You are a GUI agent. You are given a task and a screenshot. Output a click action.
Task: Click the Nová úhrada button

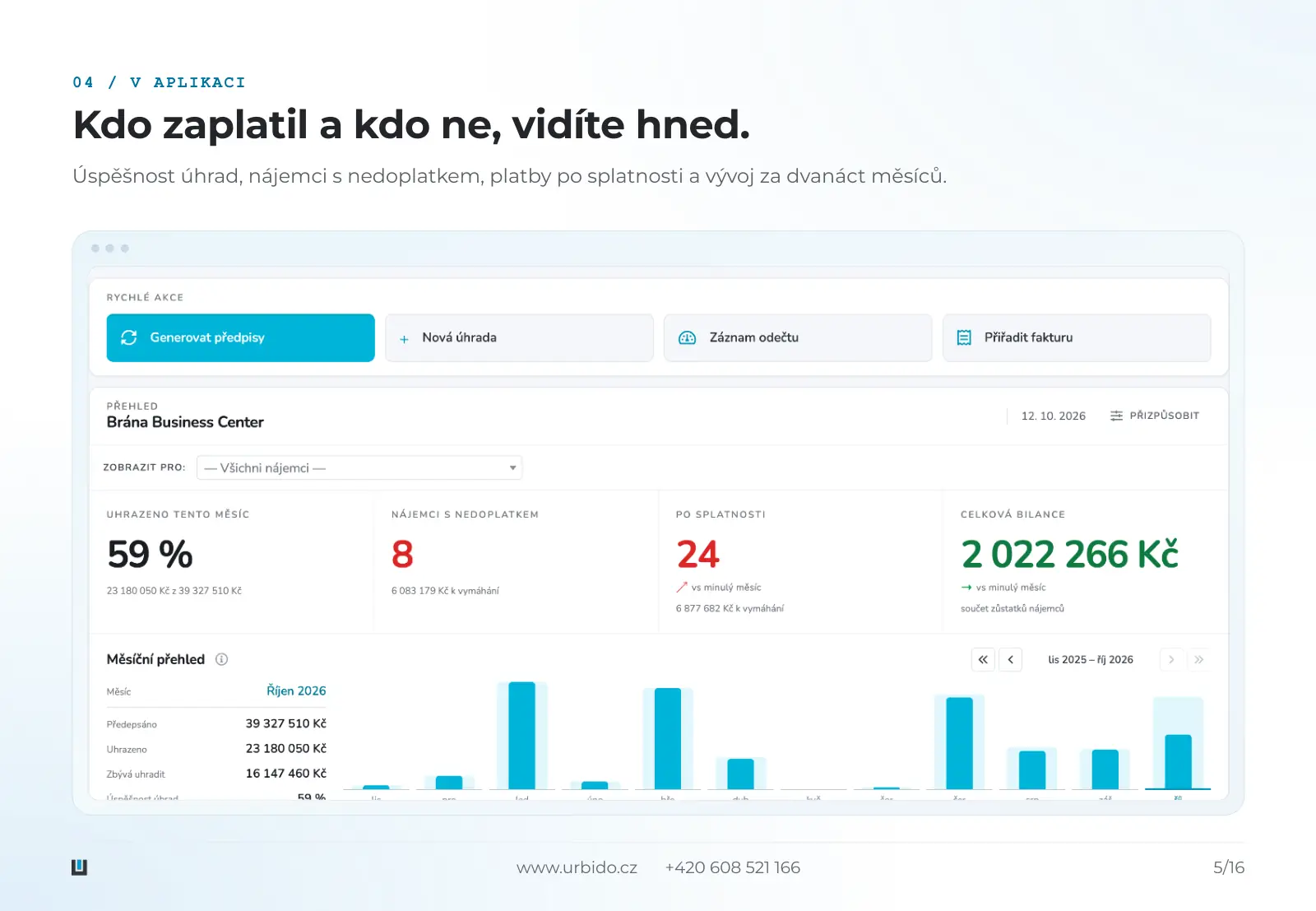[519, 337]
